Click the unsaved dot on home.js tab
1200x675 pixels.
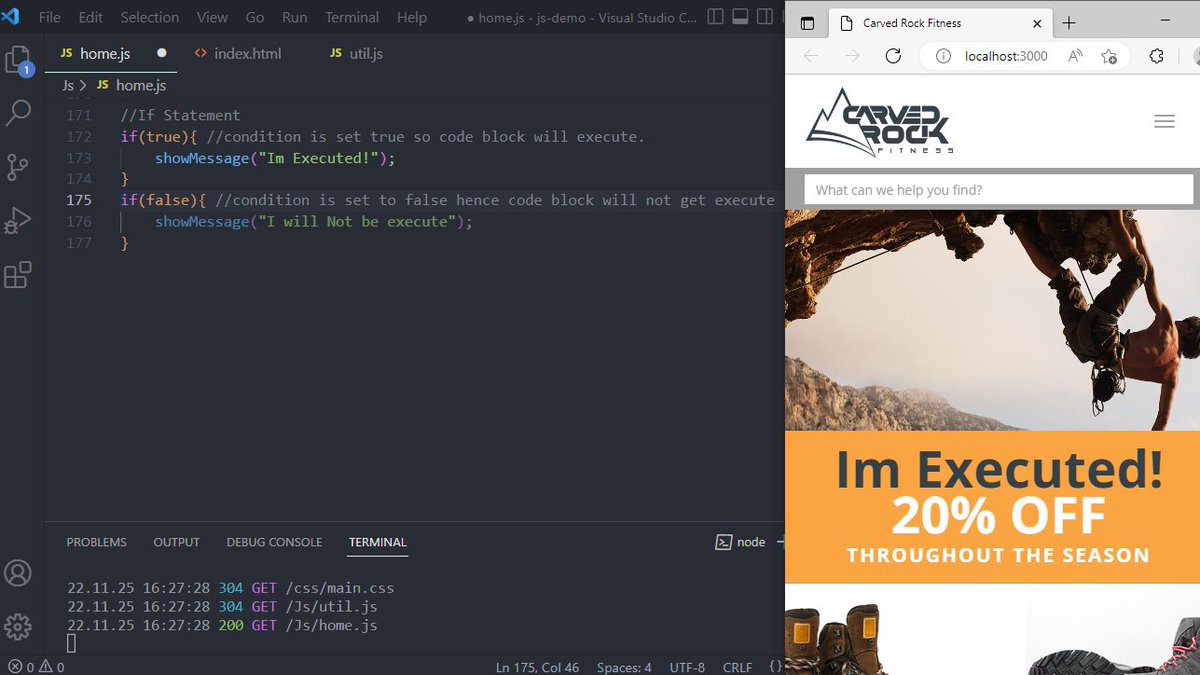(161, 53)
